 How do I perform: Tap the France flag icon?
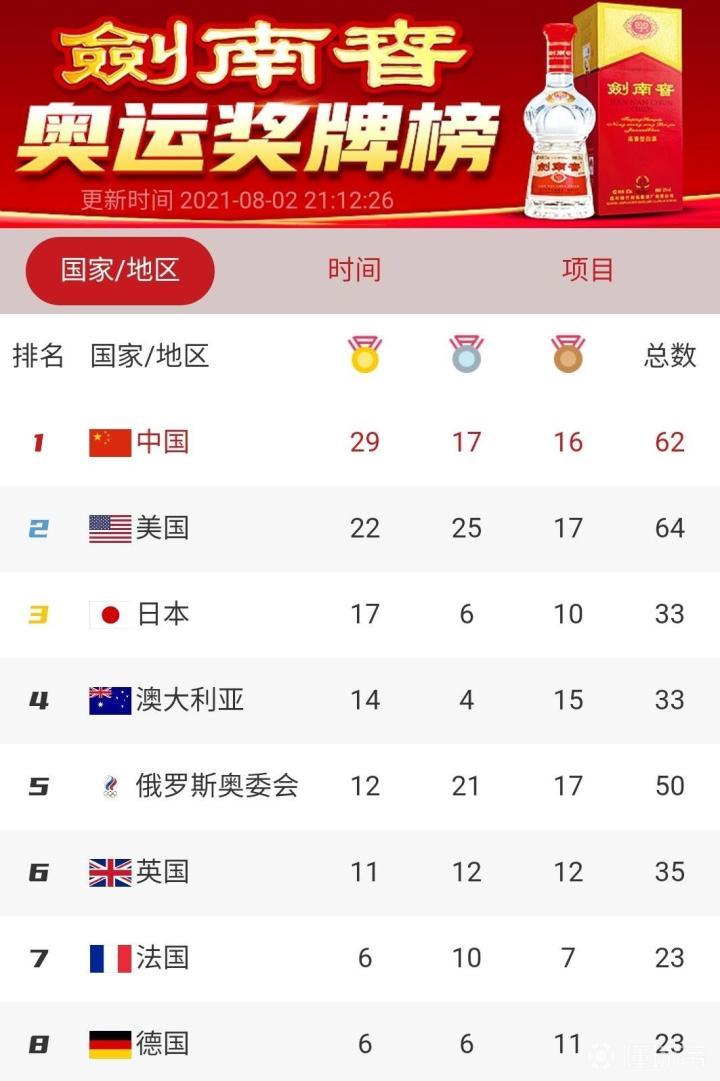tap(110, 958)
